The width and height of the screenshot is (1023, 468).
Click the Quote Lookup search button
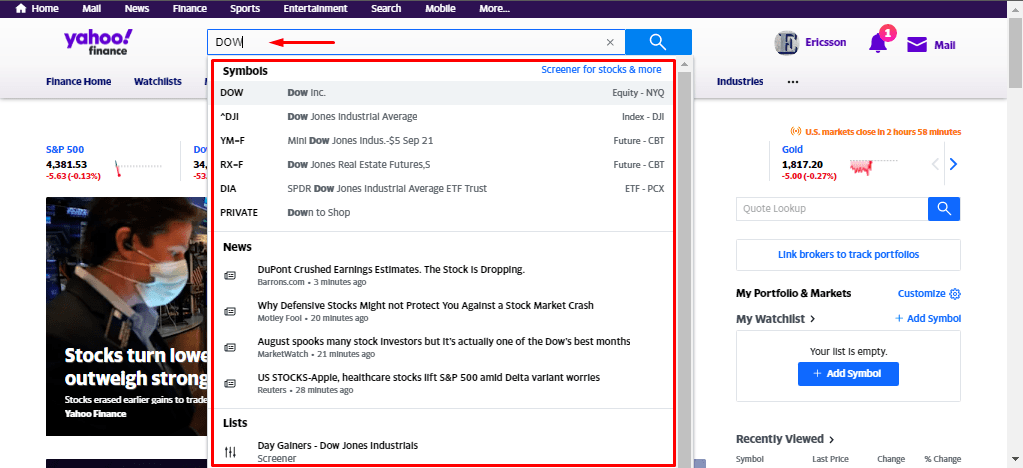pyautogui.click(x=944, y=209)
